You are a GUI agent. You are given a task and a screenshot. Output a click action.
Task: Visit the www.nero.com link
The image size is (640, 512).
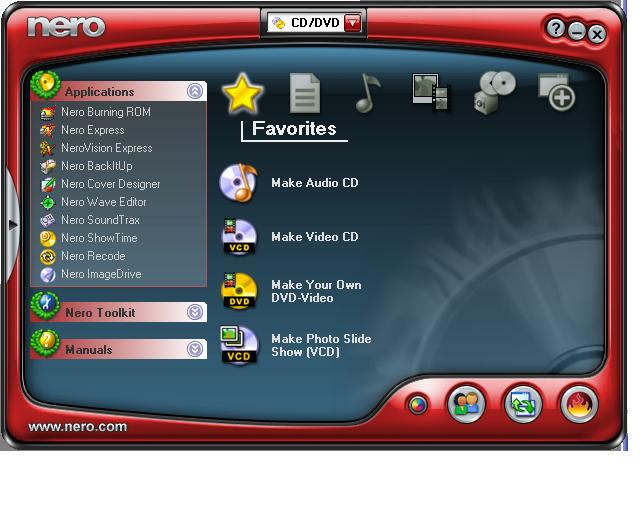(78, 427)
